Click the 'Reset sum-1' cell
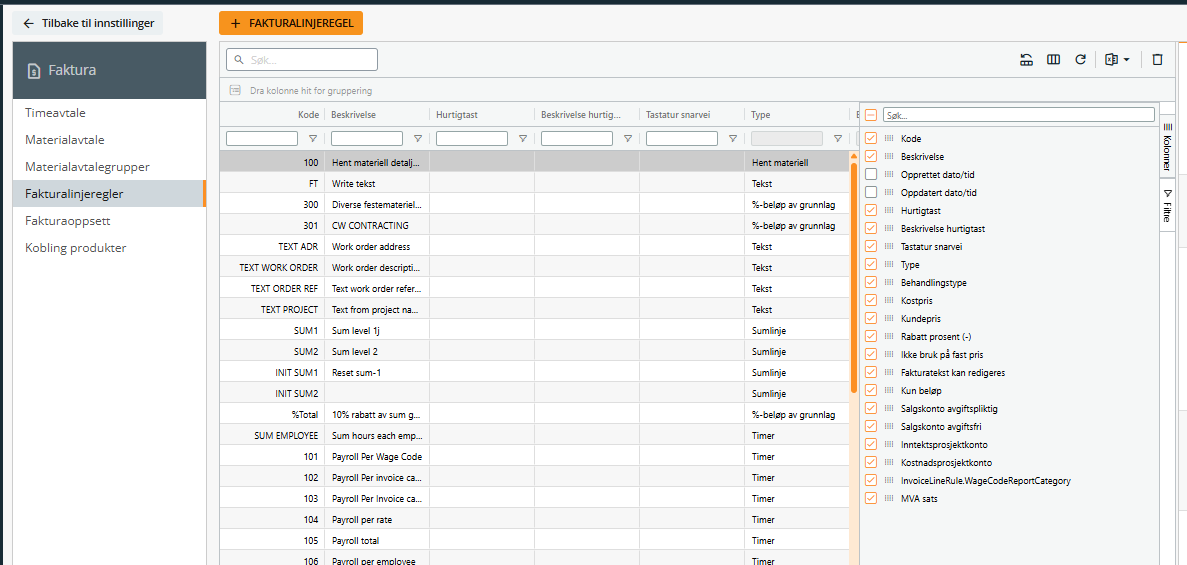The image size is (1187, 565). click(x=378, y=373)
